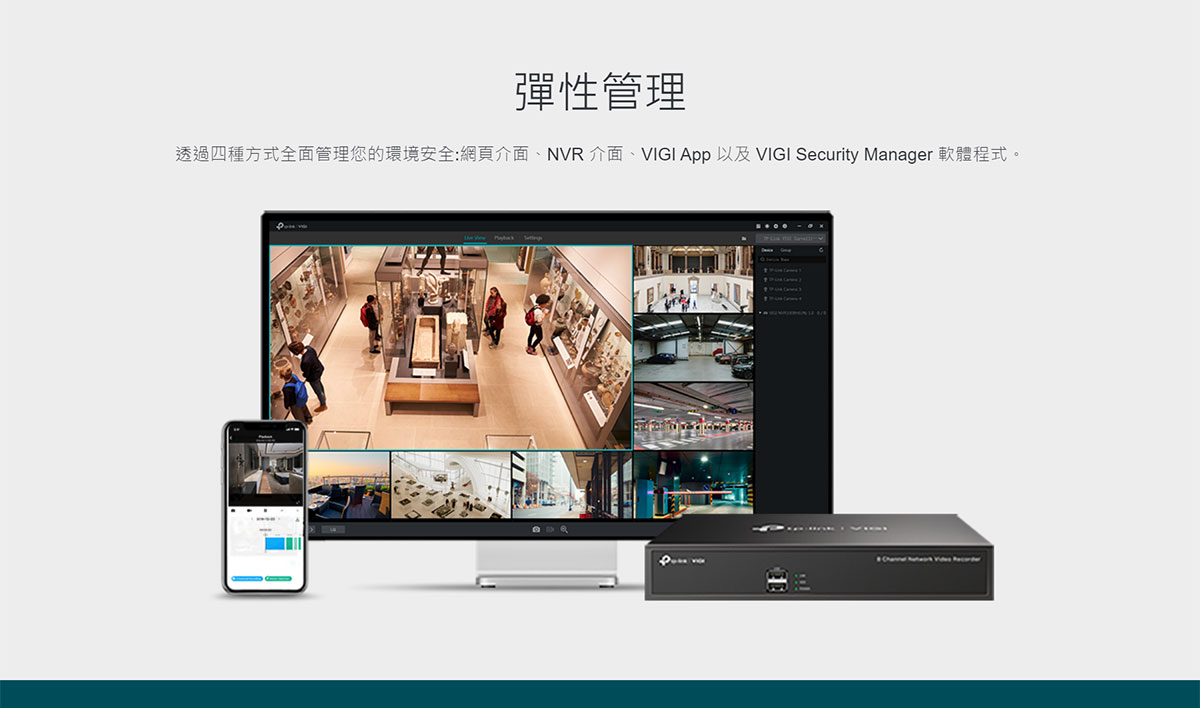Click the green tag button on phone
The image size is (1200, 708).
pos(278,578)
